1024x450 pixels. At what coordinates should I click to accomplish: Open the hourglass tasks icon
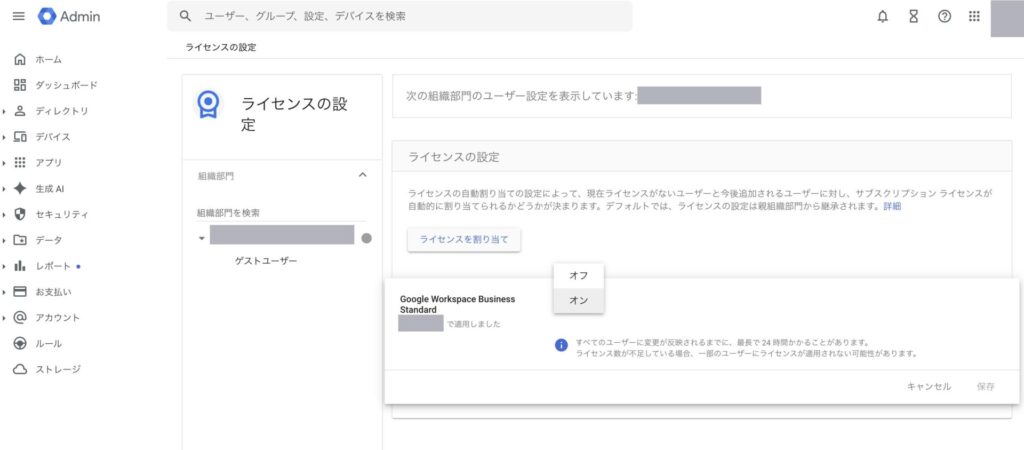click(913, 17)
